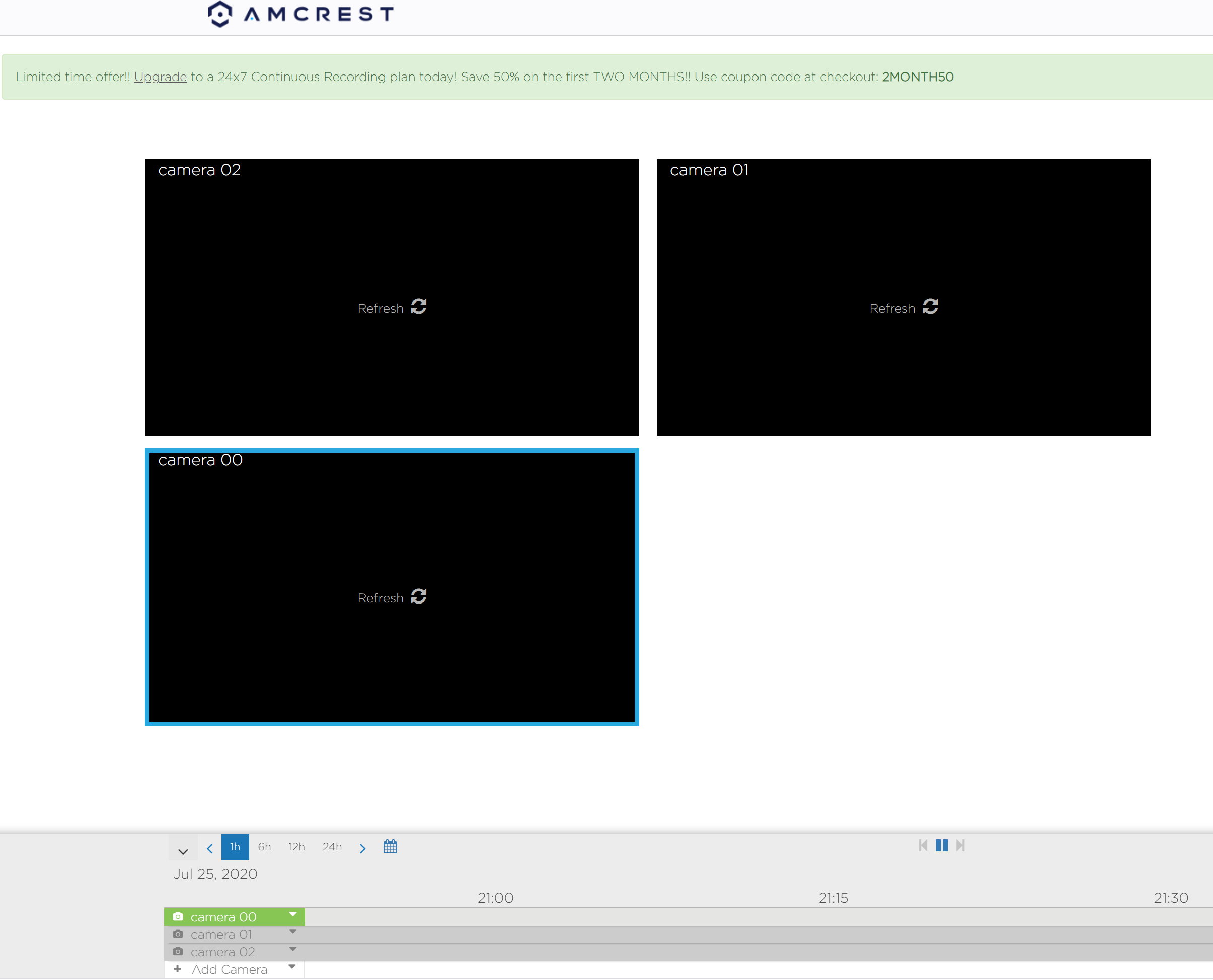
Task: Click the plus icon beside Add Camera
Action: pos(177,969)
